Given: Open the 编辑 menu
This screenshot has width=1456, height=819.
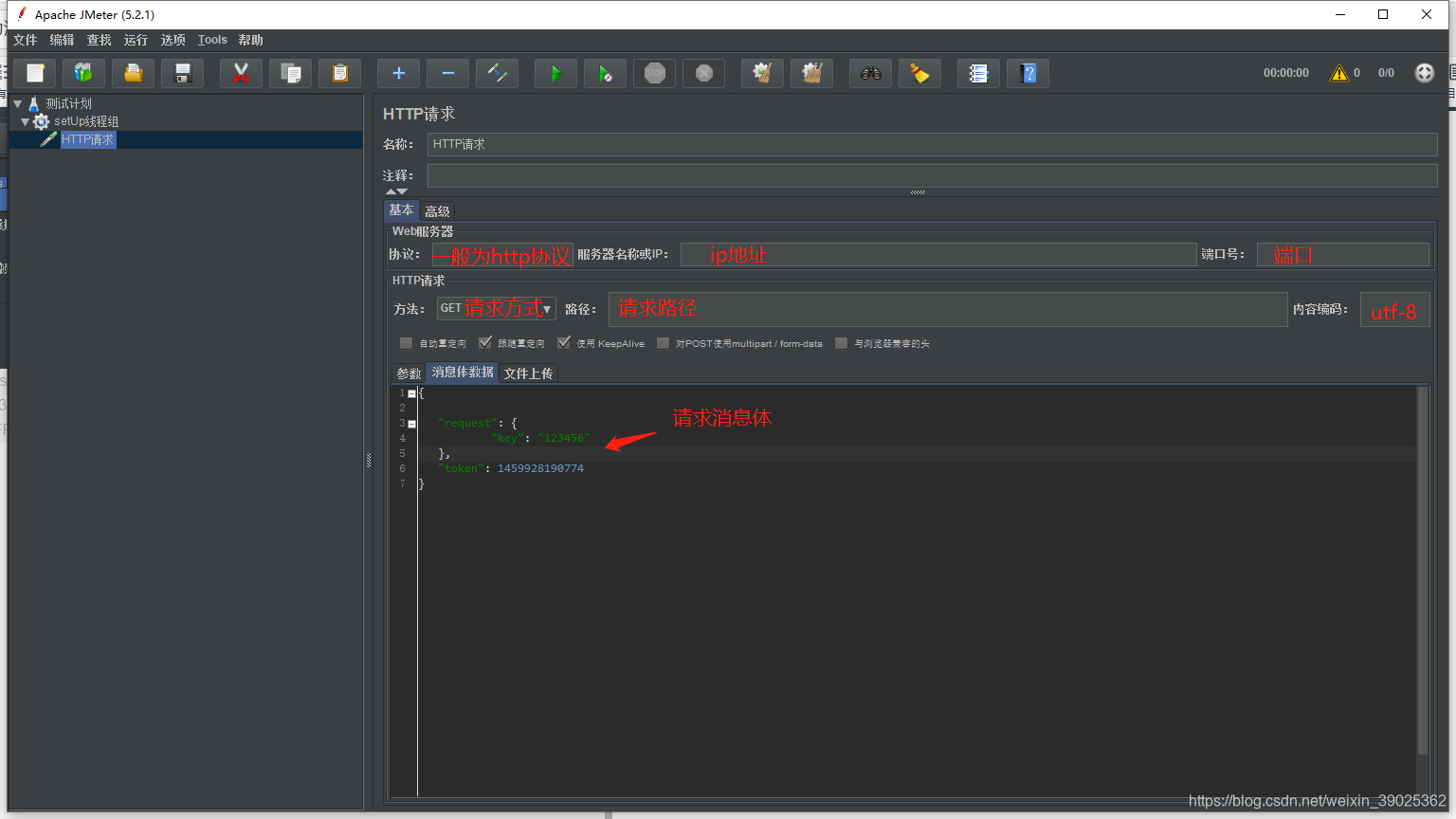Looking at the screenshot, I should (x=62, y=40).
